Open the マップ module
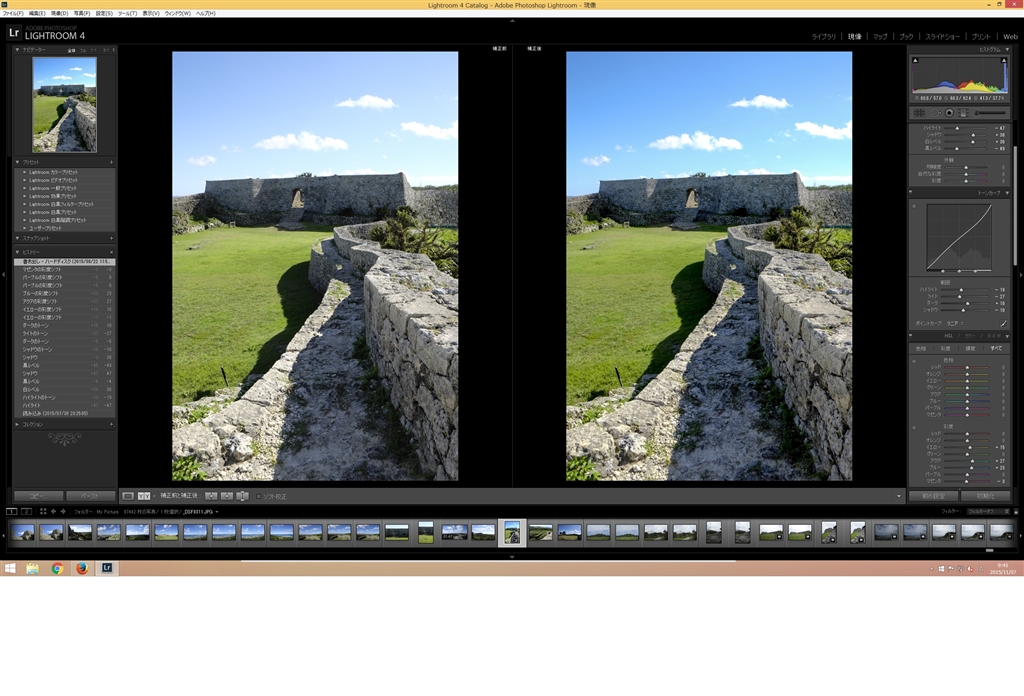This screenshot has height=696, width=1024. (x=880, y=37)
